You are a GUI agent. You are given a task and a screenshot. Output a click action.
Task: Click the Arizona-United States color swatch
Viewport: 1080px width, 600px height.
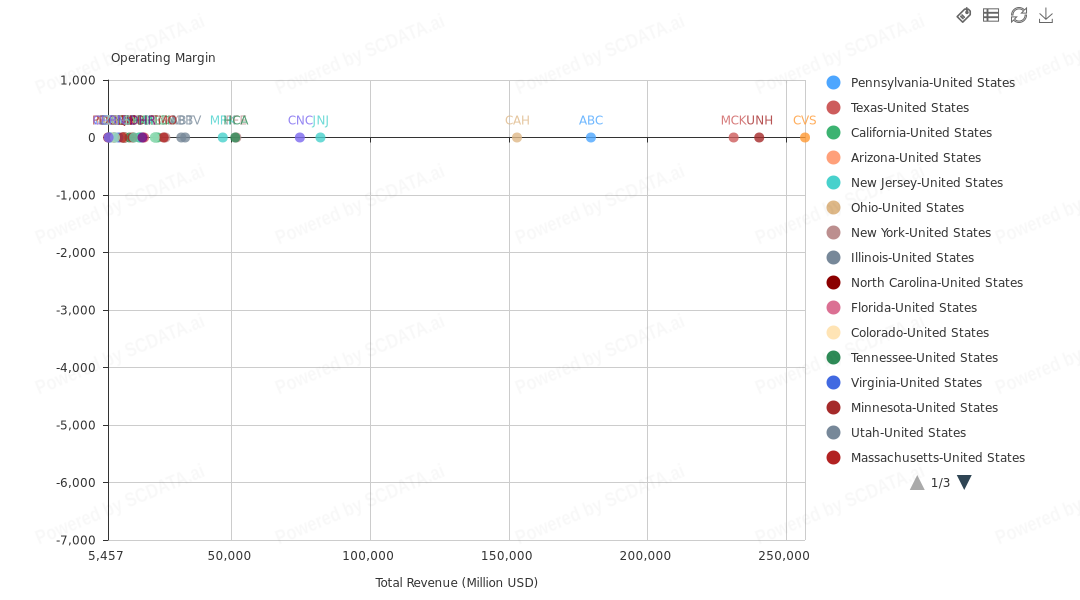(x=834, y=158)
